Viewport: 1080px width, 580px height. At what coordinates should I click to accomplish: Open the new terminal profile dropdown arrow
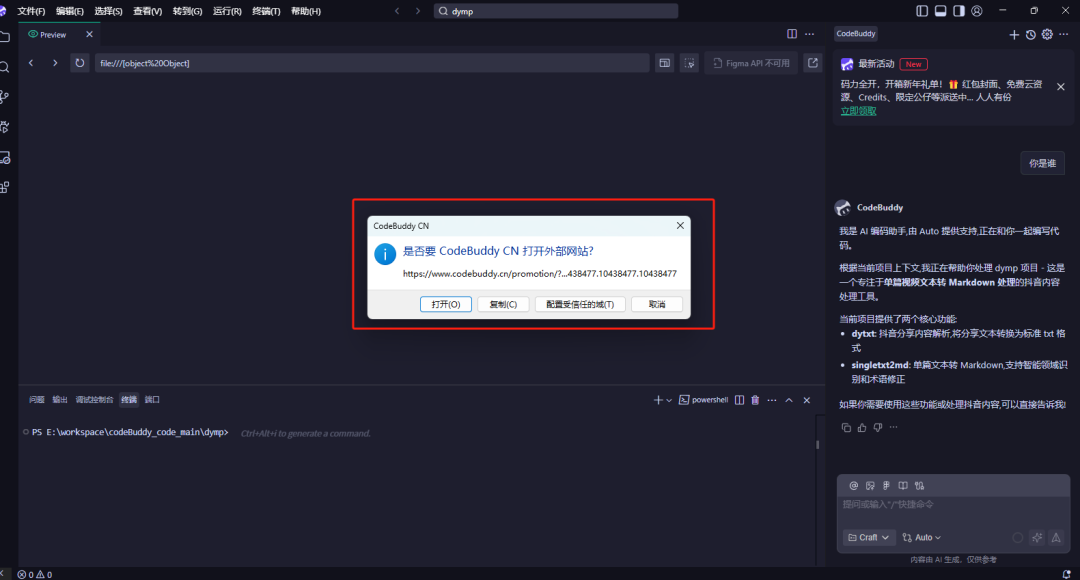pyautogui.click(x=669, y=400)
